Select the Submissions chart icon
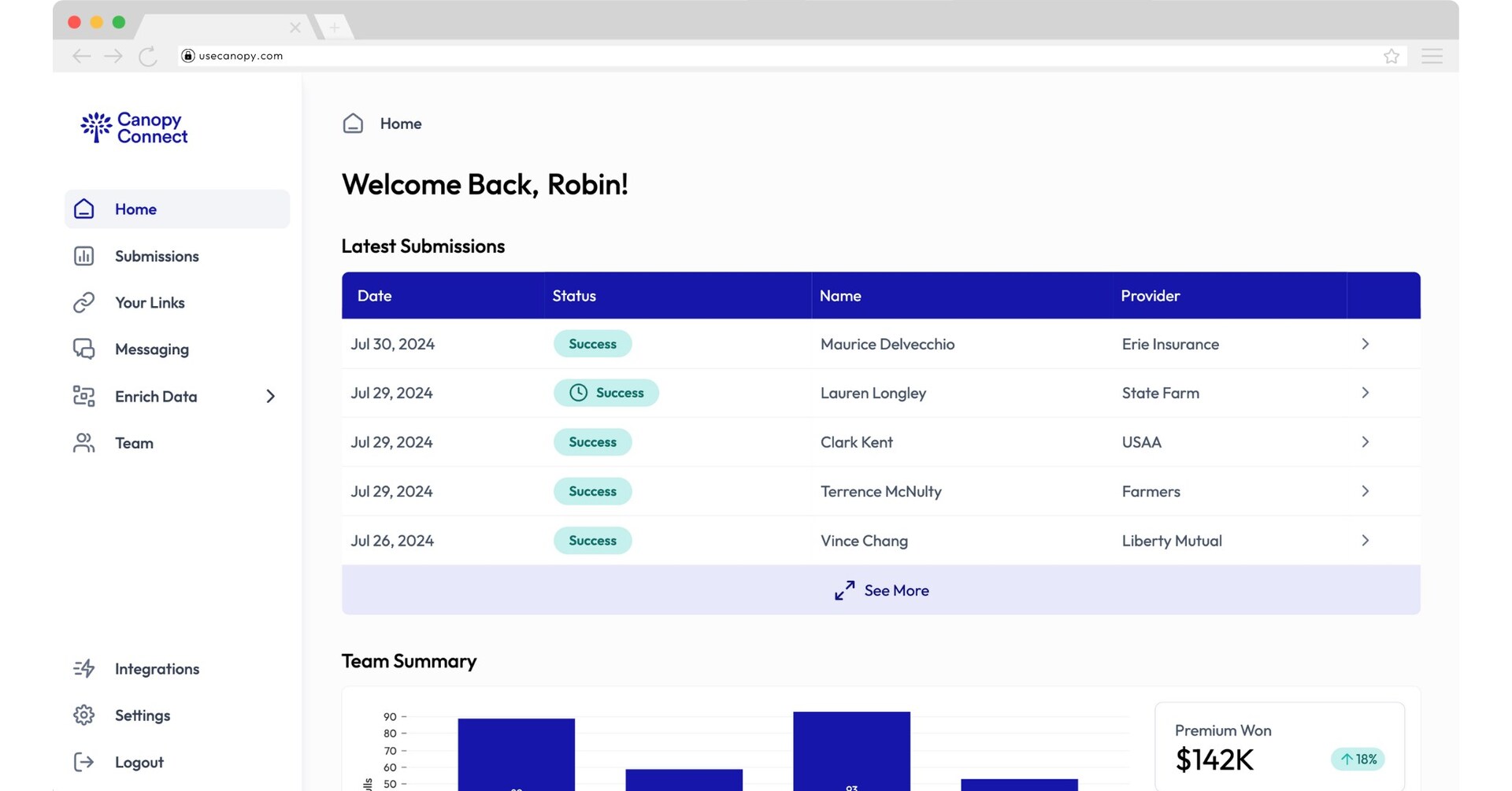The width and height of the screenshot is (1512, 791). [x=83, y=256]
